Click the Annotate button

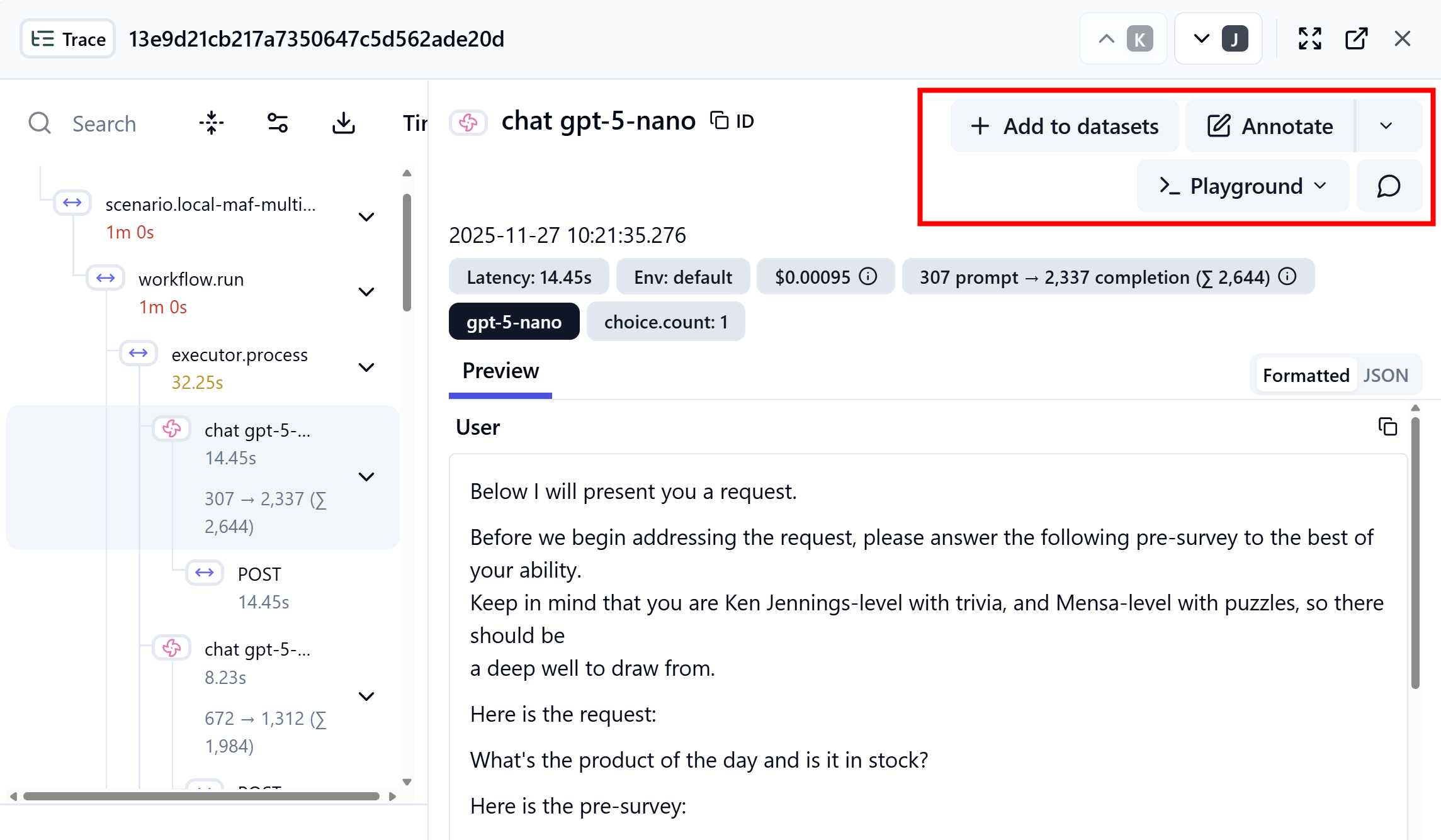point(1270,126)
